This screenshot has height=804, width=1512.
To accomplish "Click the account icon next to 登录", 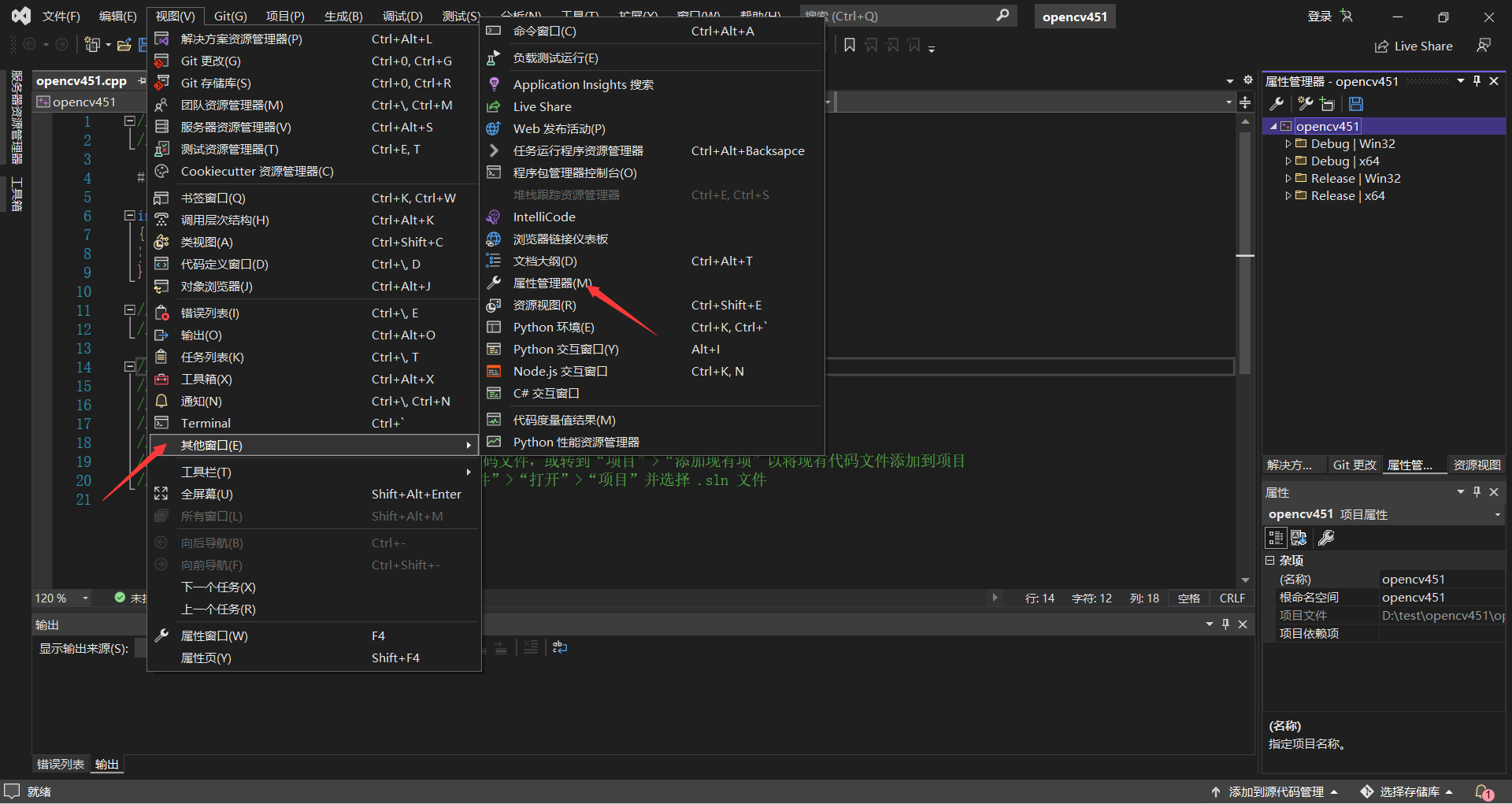I will (x=1347, y=16).
